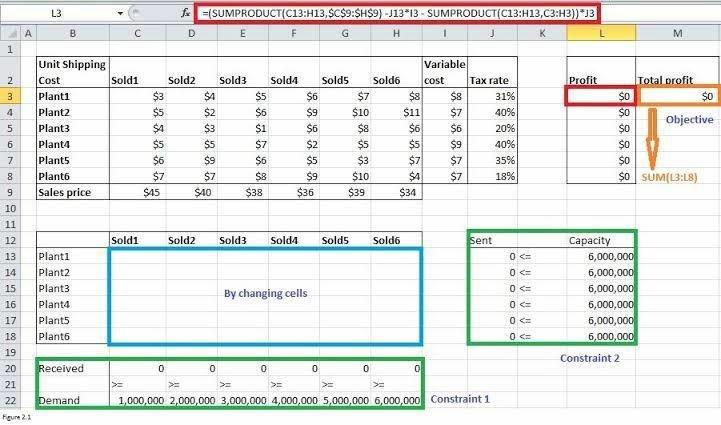Click the Sold2 header in row 2
The width and height of the screenshot is (721, 425).
click(192, 72)
